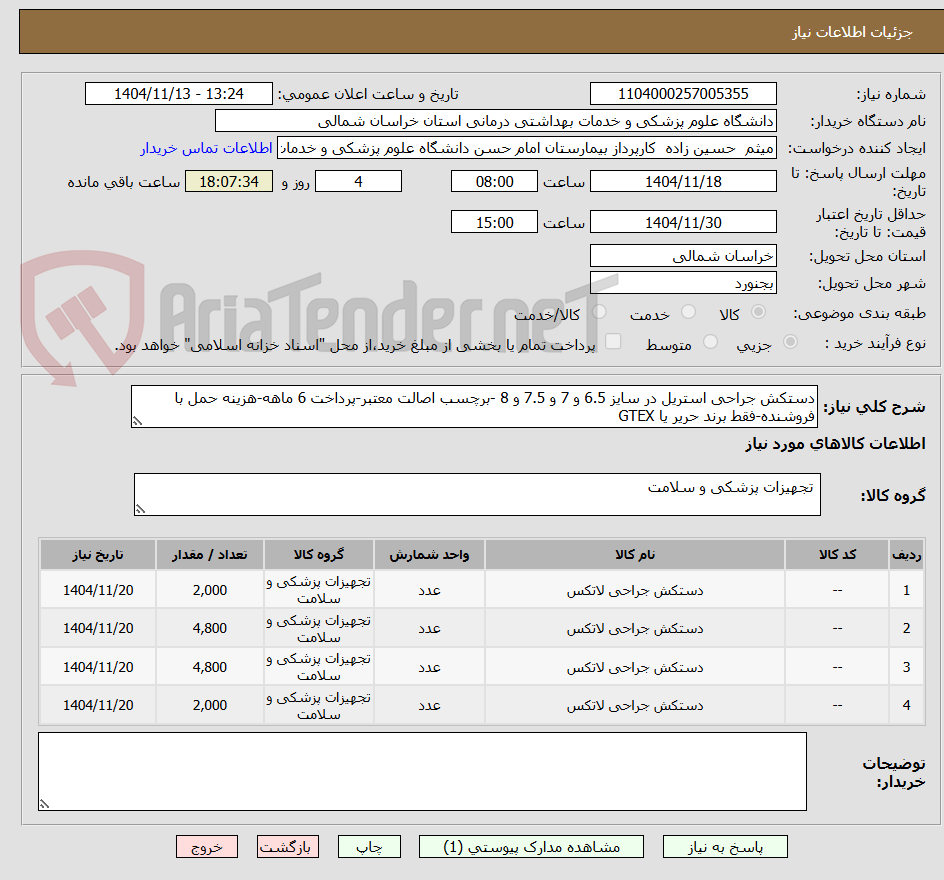Viewport: 944px width, 880px height.
Task: Click the نام کالا column header
Action: (635, 554)
